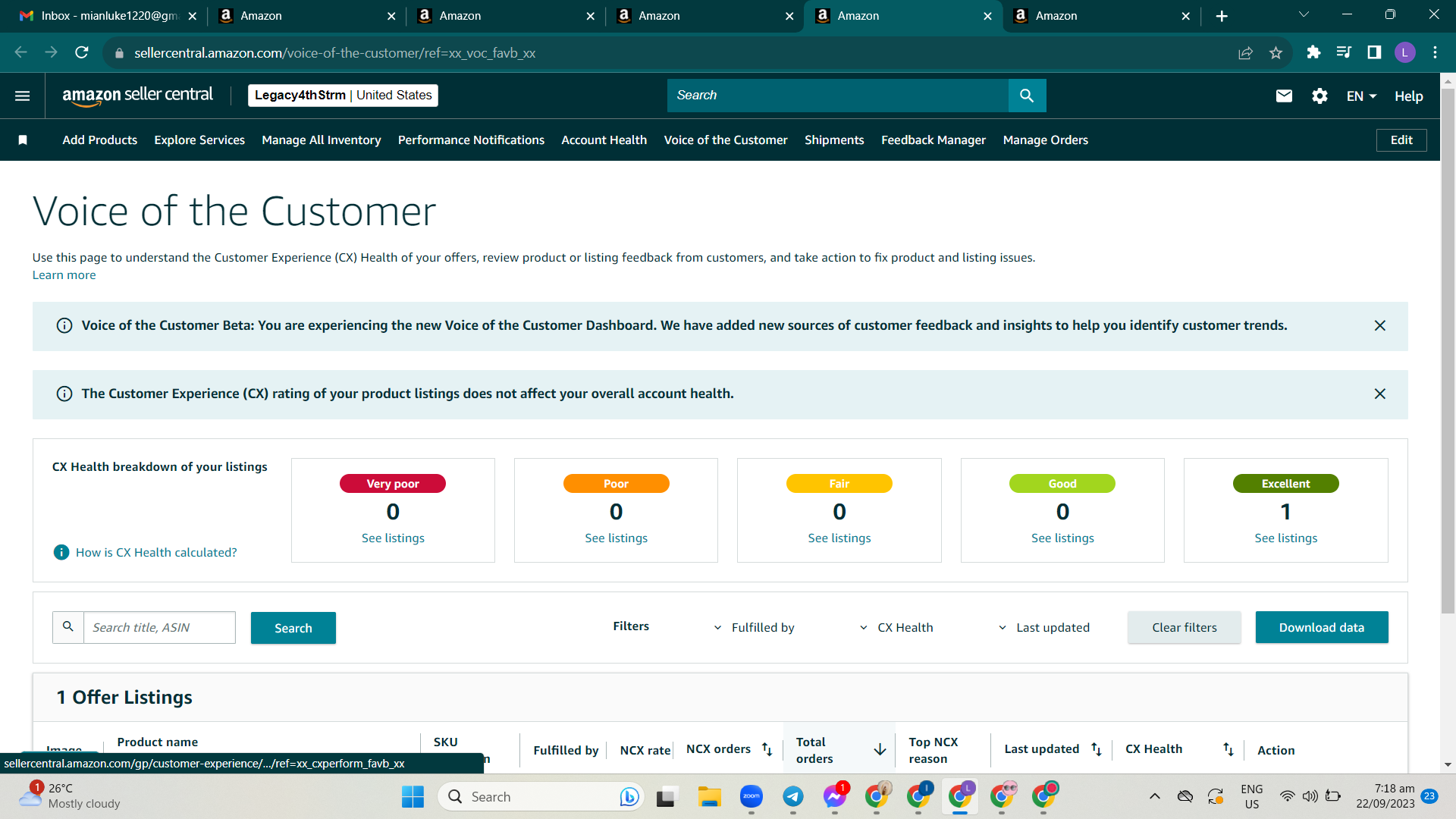Open Add Products menu item
The image size is (1456, 819).
[x=100, y=140]
